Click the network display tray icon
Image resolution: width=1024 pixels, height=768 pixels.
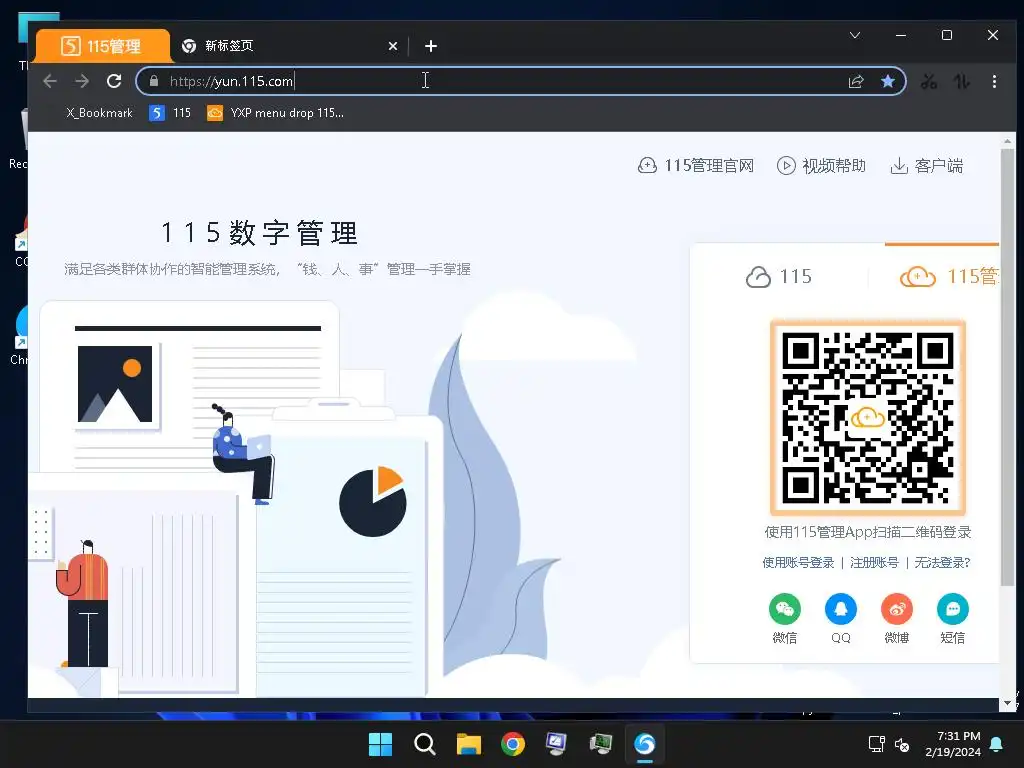click(x=876, y=744)
